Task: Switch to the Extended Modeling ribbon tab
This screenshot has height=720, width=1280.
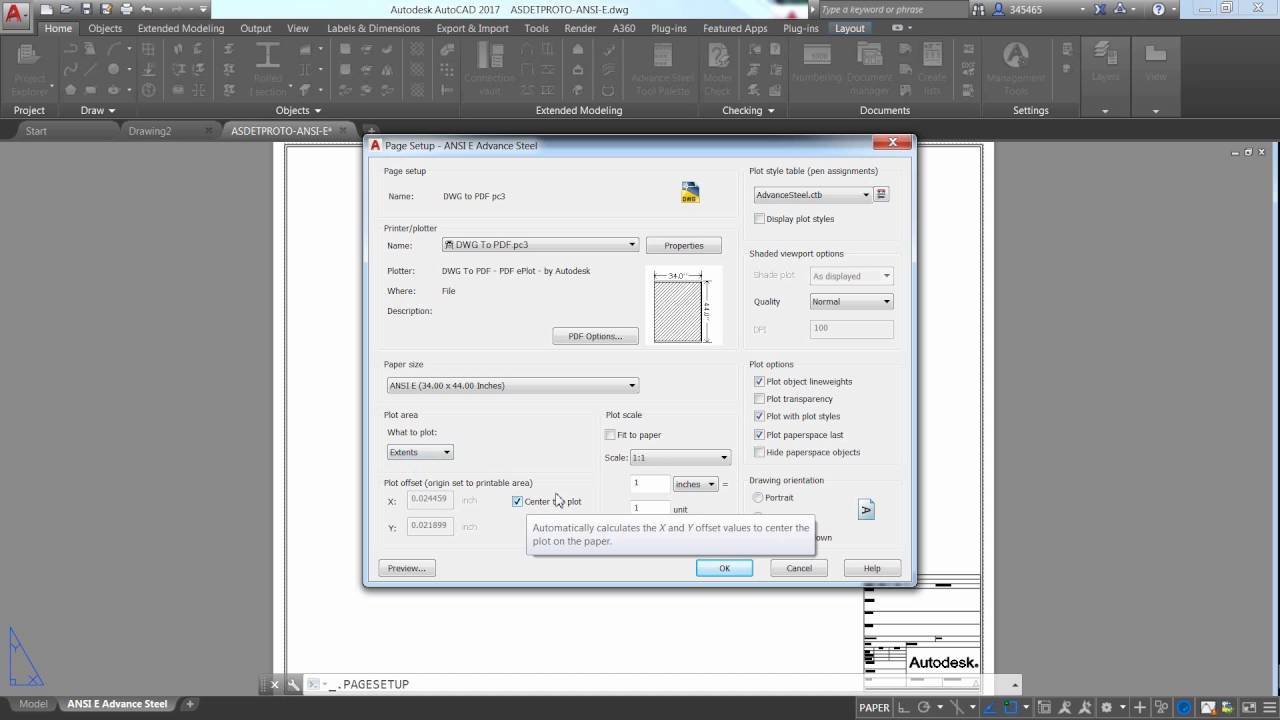Action: (x=181, y=28)
